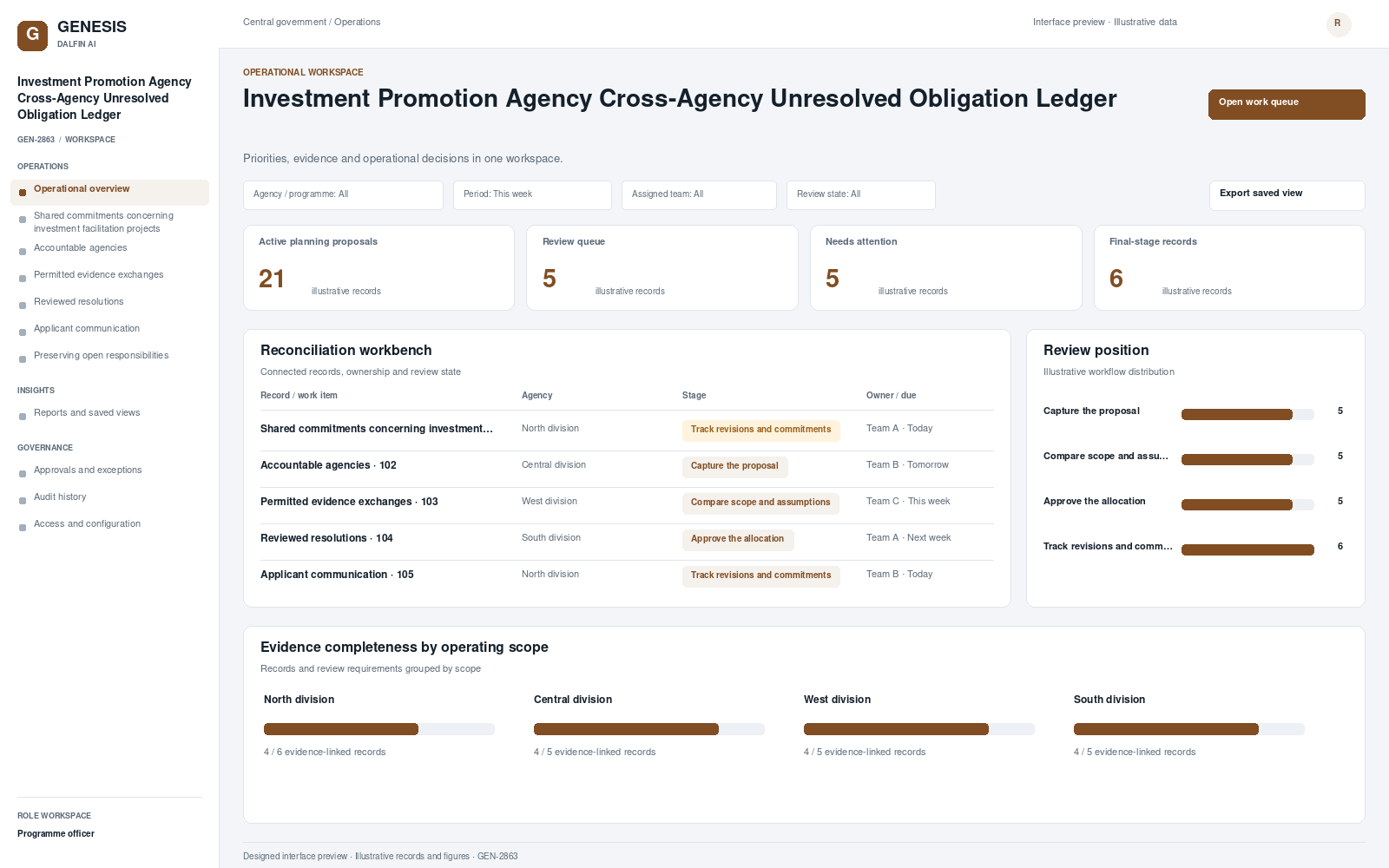Click the GEN-2863 breadcrumb in sidebar

(x=36, y=140)
